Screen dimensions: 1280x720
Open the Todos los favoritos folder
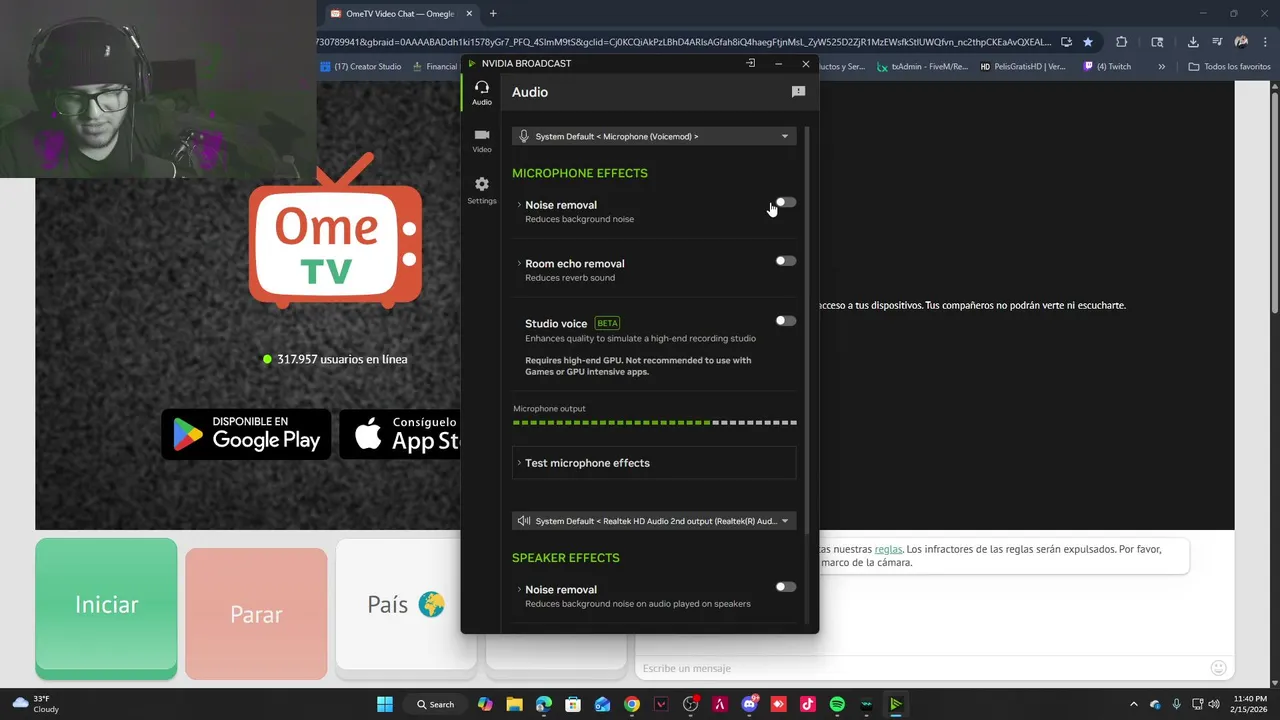pos(1229,67)
